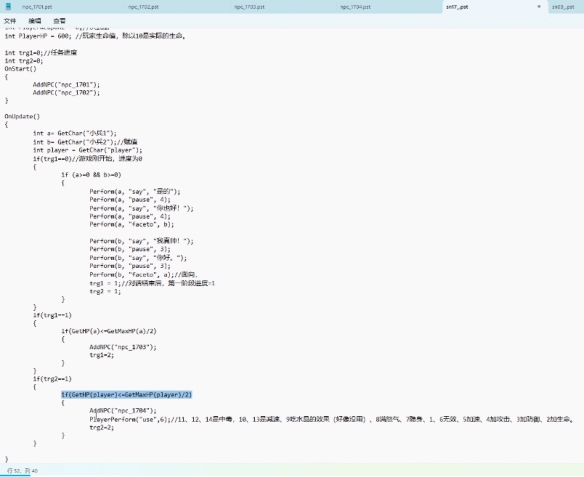
Task: Place cursor on AddNPC("npc_1703") line
Action: 123,347
